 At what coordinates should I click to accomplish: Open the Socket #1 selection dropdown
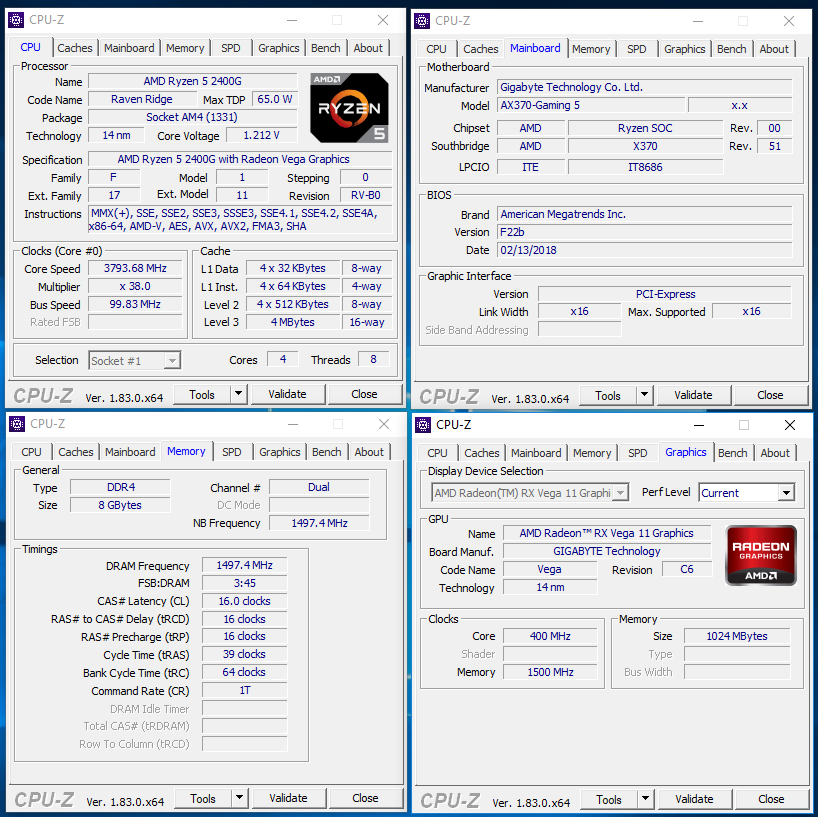134,360
